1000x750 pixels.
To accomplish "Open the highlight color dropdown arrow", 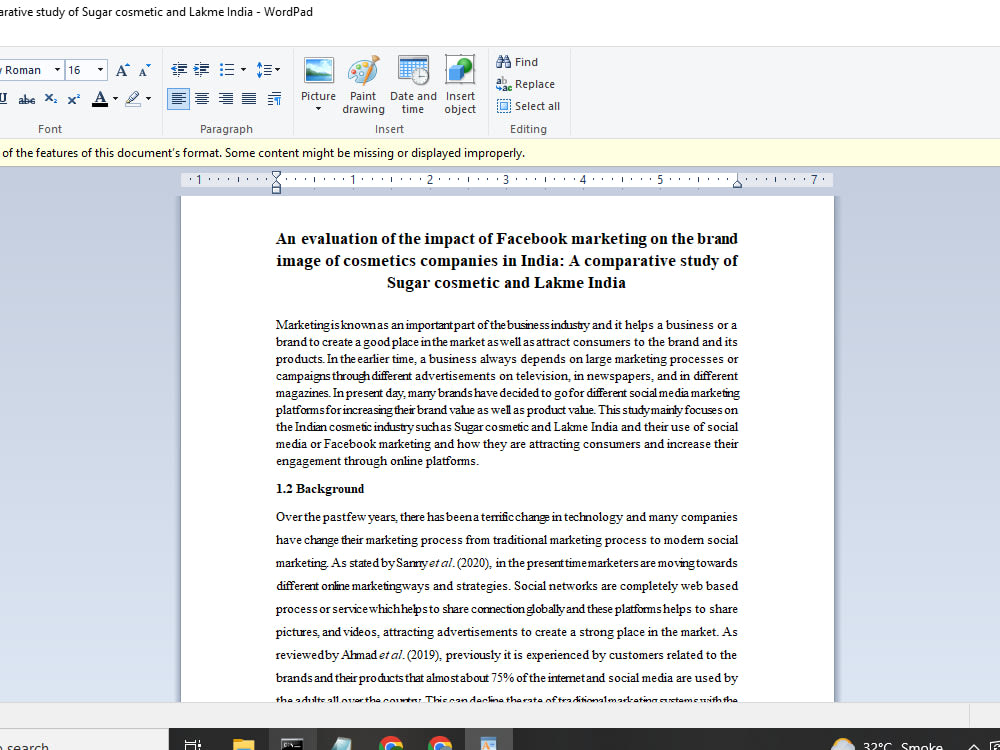I will pyautogui.click(x=149, y=99).
